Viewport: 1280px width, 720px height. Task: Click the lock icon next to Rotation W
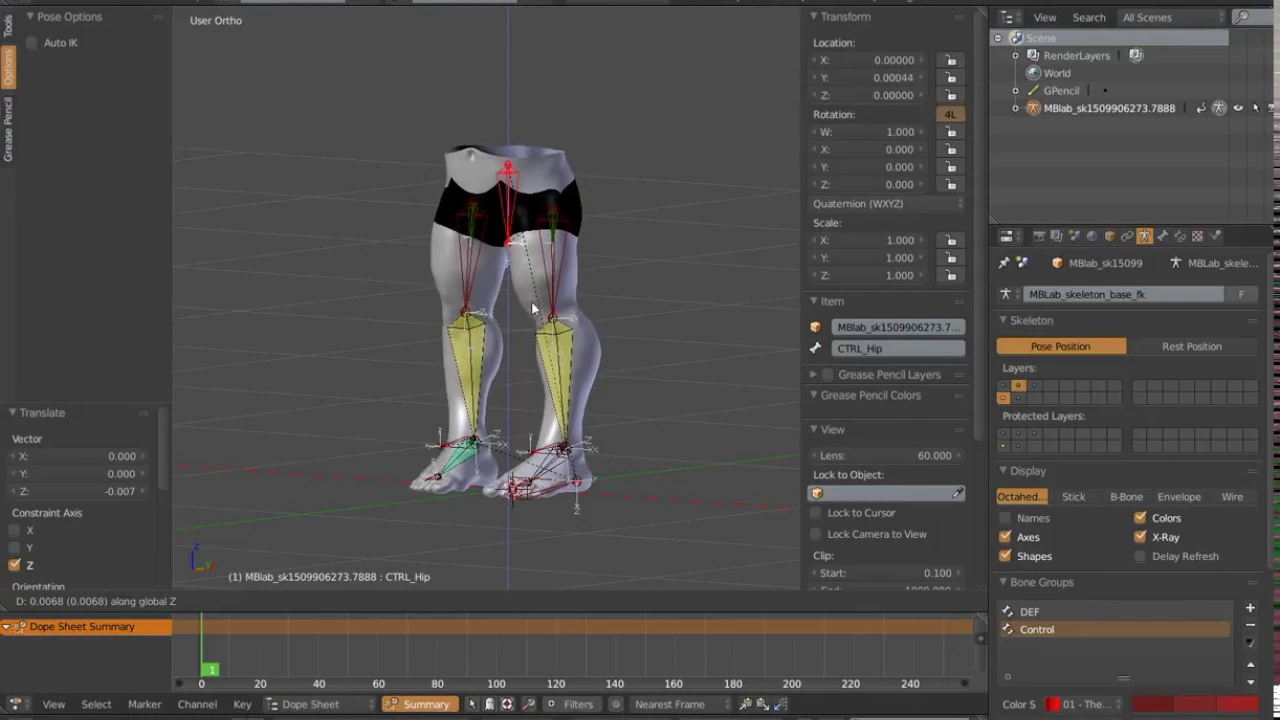coord(950,132)
